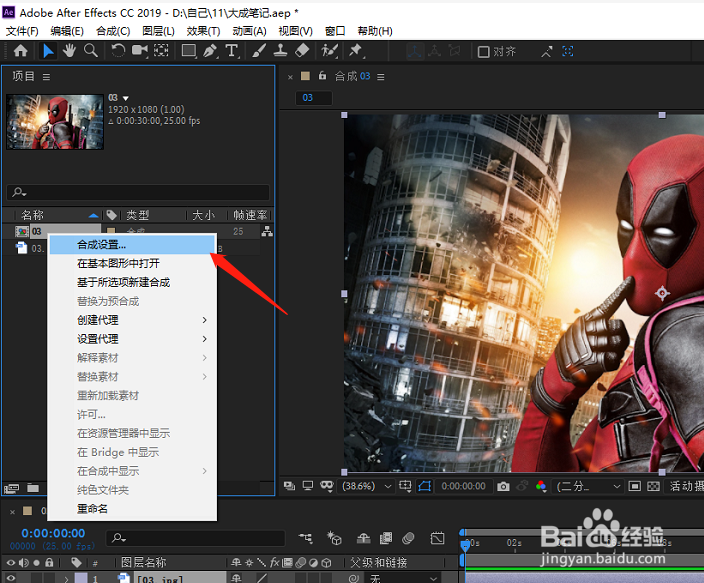Open the show channel RGB color icon

pyautogui.click(x=541, y=486)
